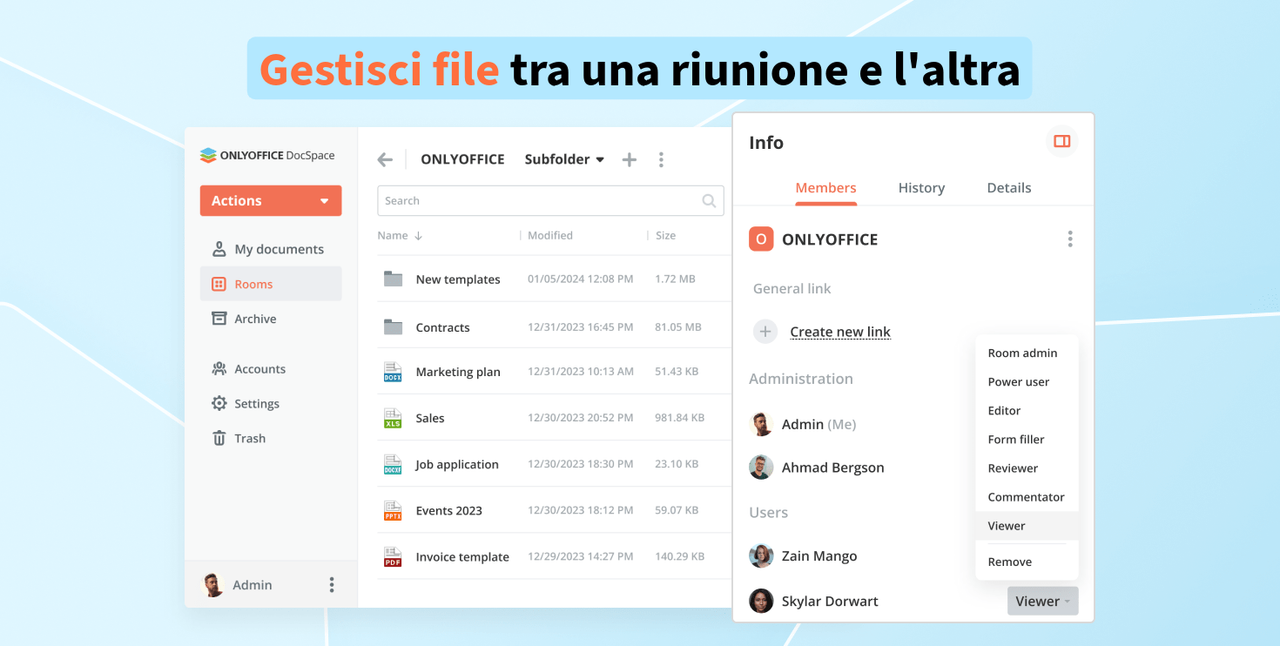
Task: Click Skylar Dorwart's avatar
Action: [x=761, y=601]
